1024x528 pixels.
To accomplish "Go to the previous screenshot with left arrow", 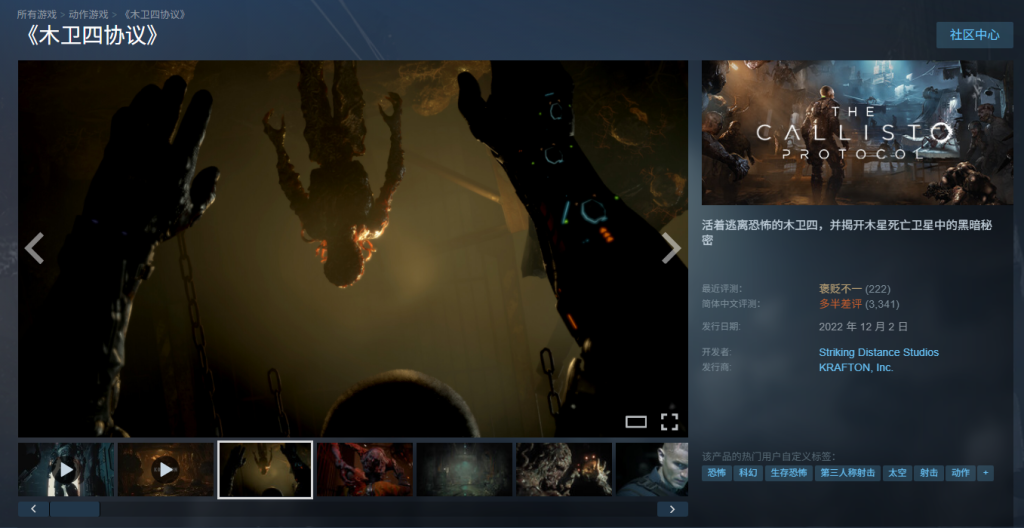I will click(34, 248).
